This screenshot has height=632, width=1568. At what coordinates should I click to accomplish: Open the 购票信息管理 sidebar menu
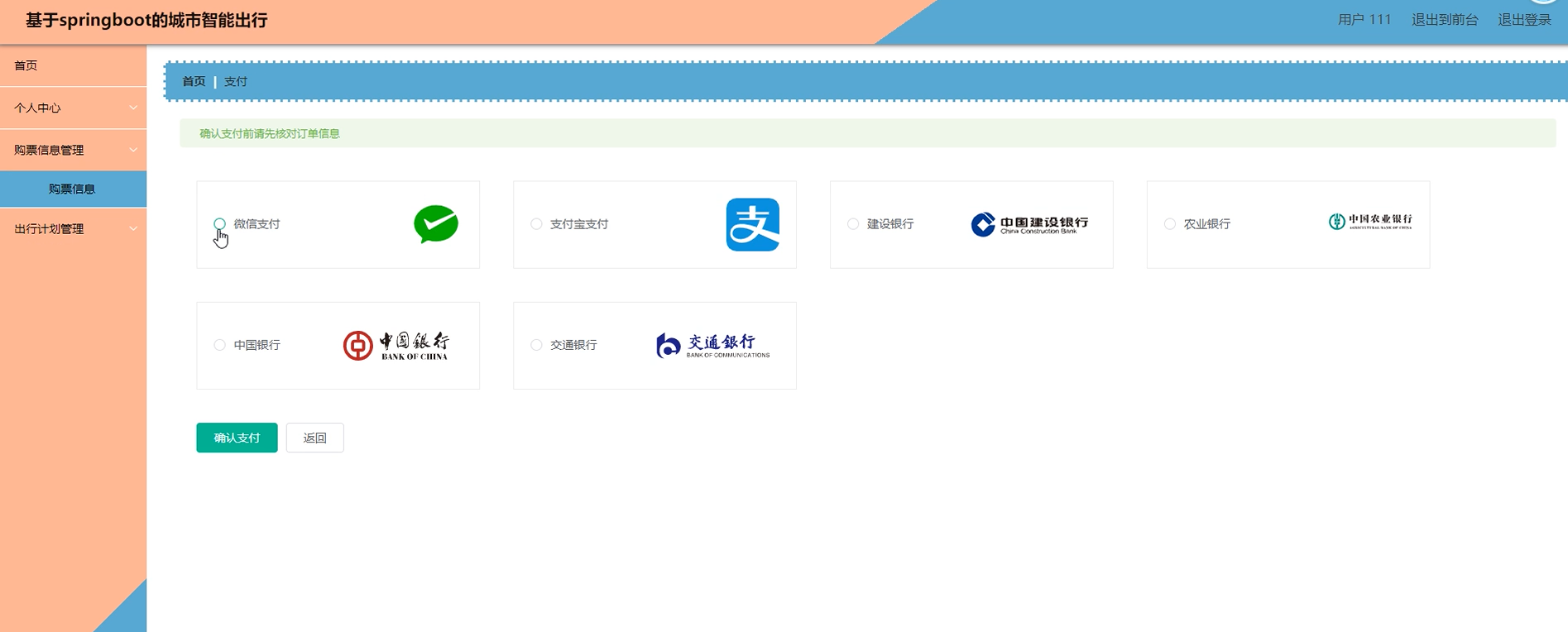click(x=73, y=150)
